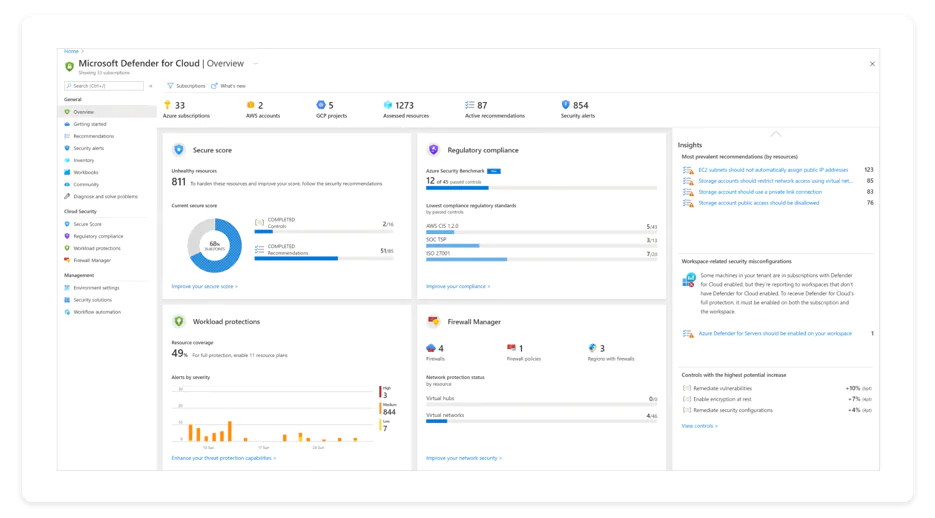
Task: Click the Inventory icon in sidebar
Action: [67, 160]
